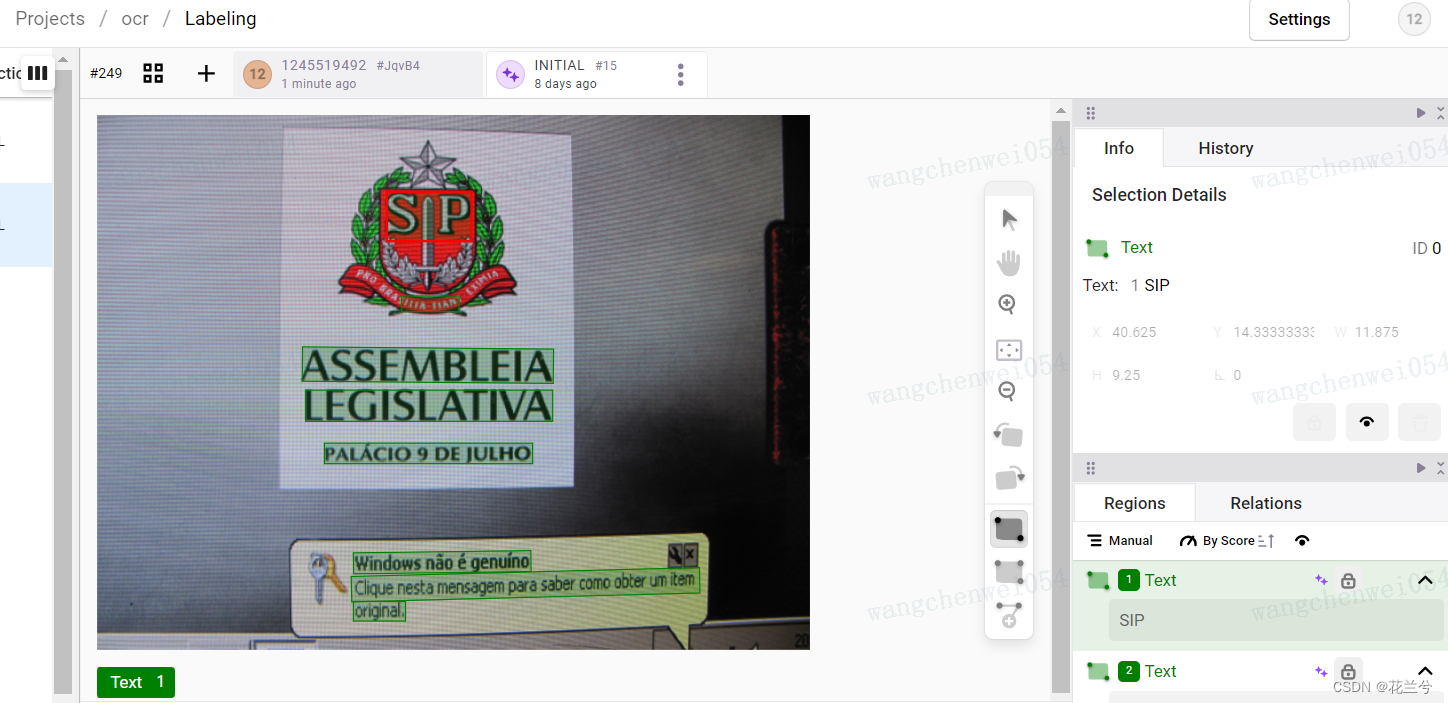The width and height of the screenshot is (1448, 703).
Task: Switch to the Regions tab
Action: [x=1135, y=503]
